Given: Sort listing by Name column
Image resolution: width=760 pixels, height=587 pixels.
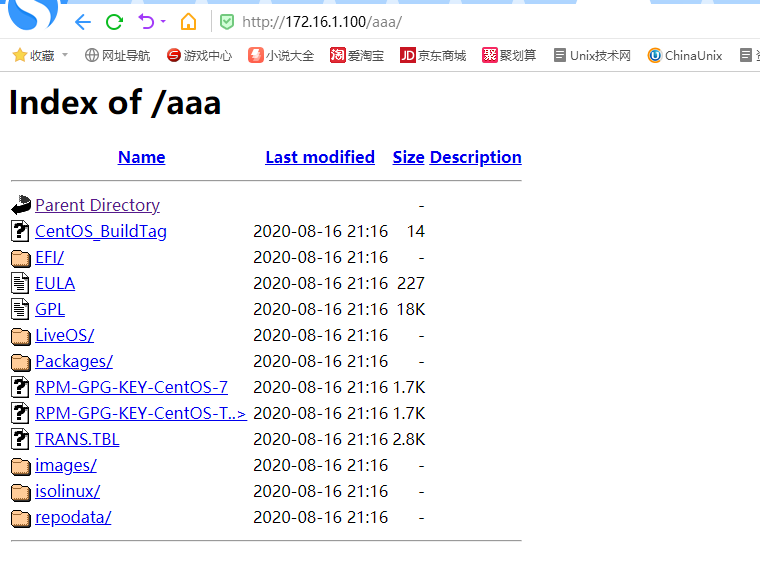Looking at the screenshot, I should [142, 157].
